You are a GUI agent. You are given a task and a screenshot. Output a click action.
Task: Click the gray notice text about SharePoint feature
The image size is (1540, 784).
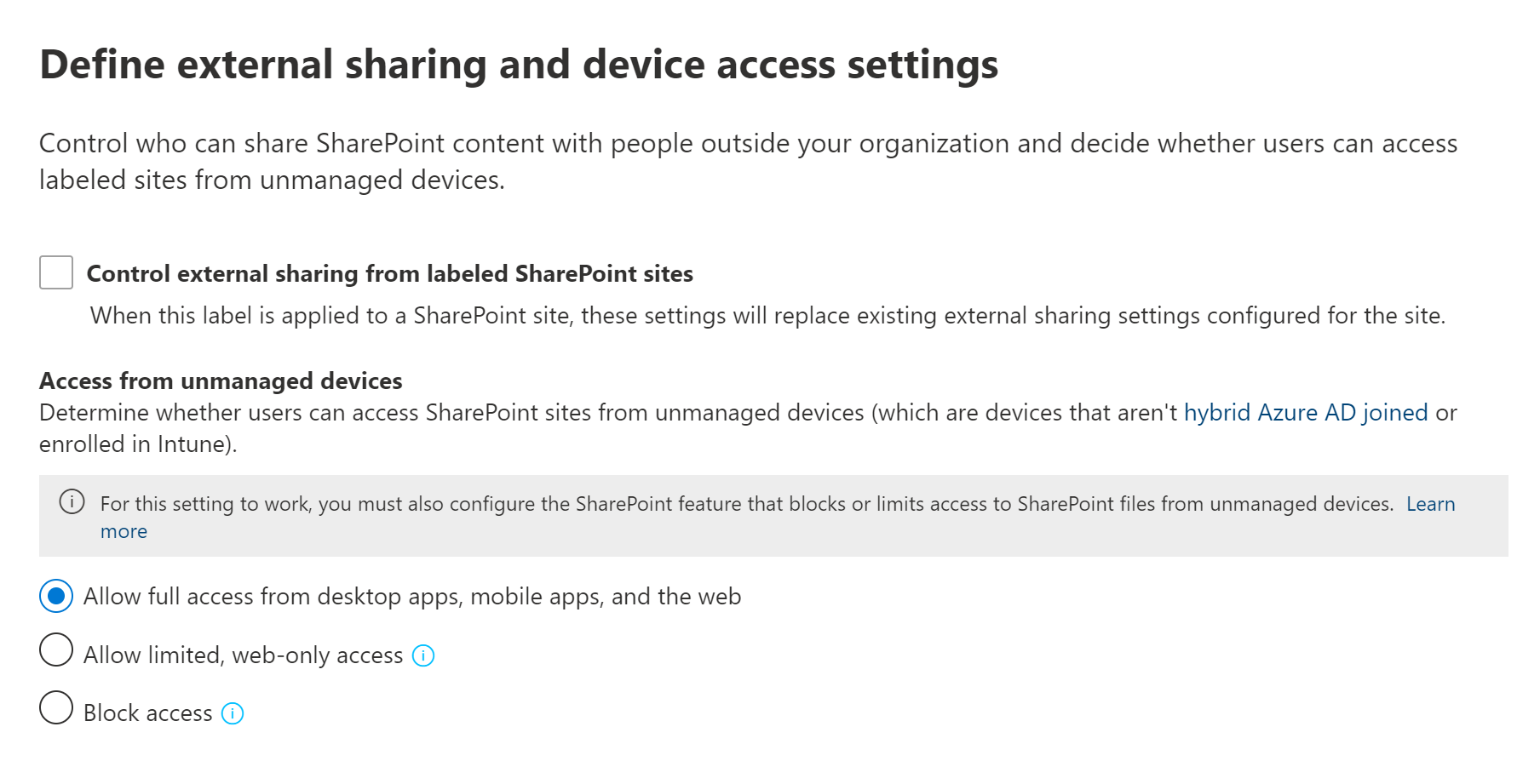(x=746, y=504)
